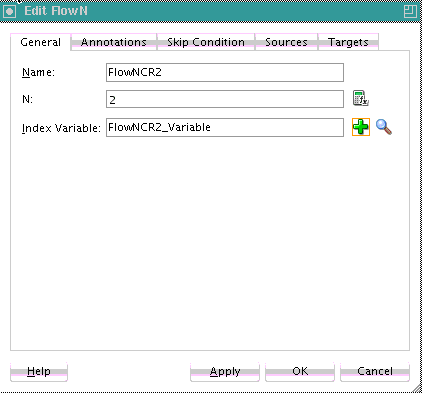Click the Index Variable: label

point(61,128)
